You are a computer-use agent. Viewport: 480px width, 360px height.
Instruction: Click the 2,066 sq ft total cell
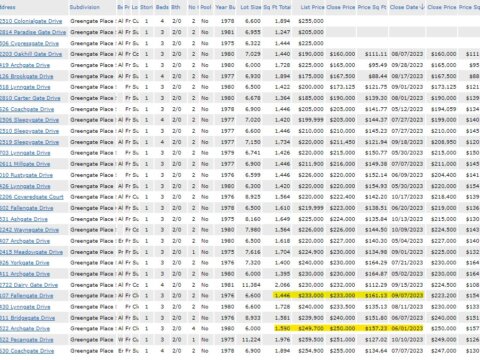click(x=282, y=285)
